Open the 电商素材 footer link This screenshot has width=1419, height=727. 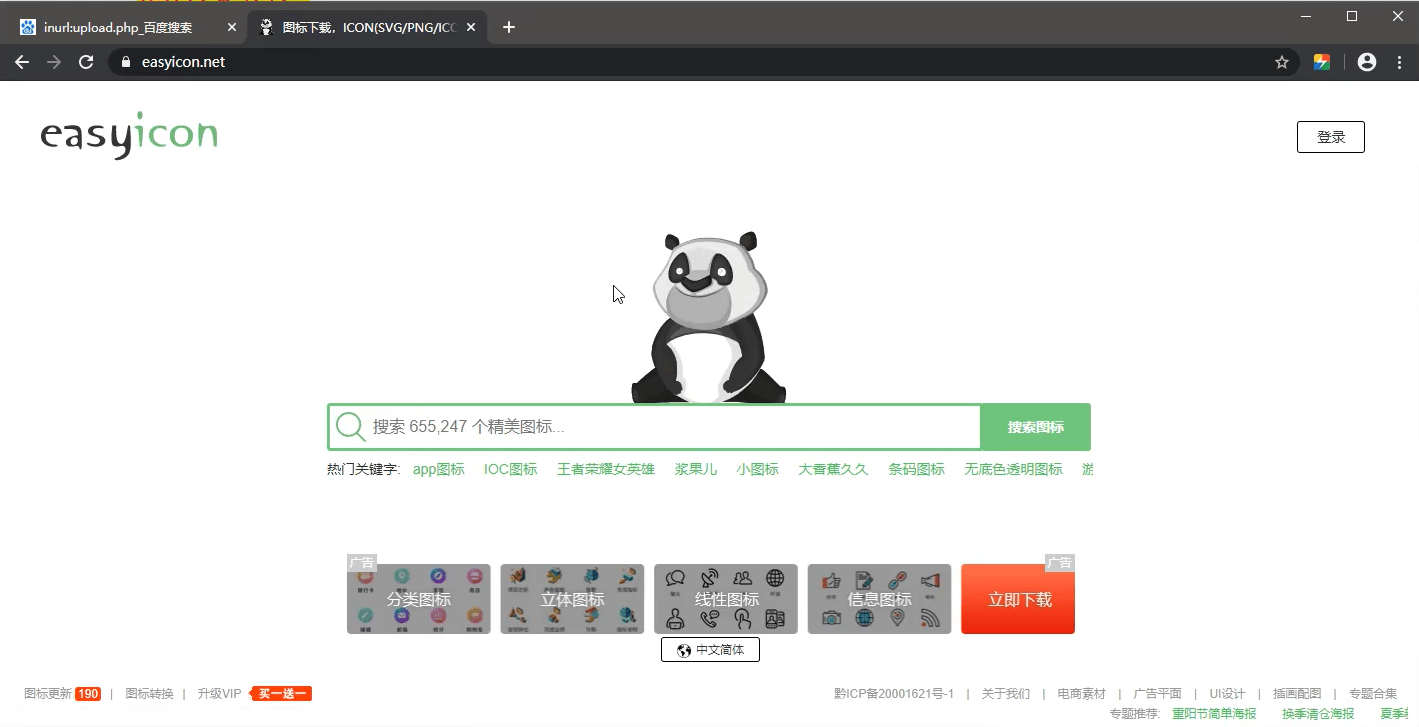click(1081, 694)
